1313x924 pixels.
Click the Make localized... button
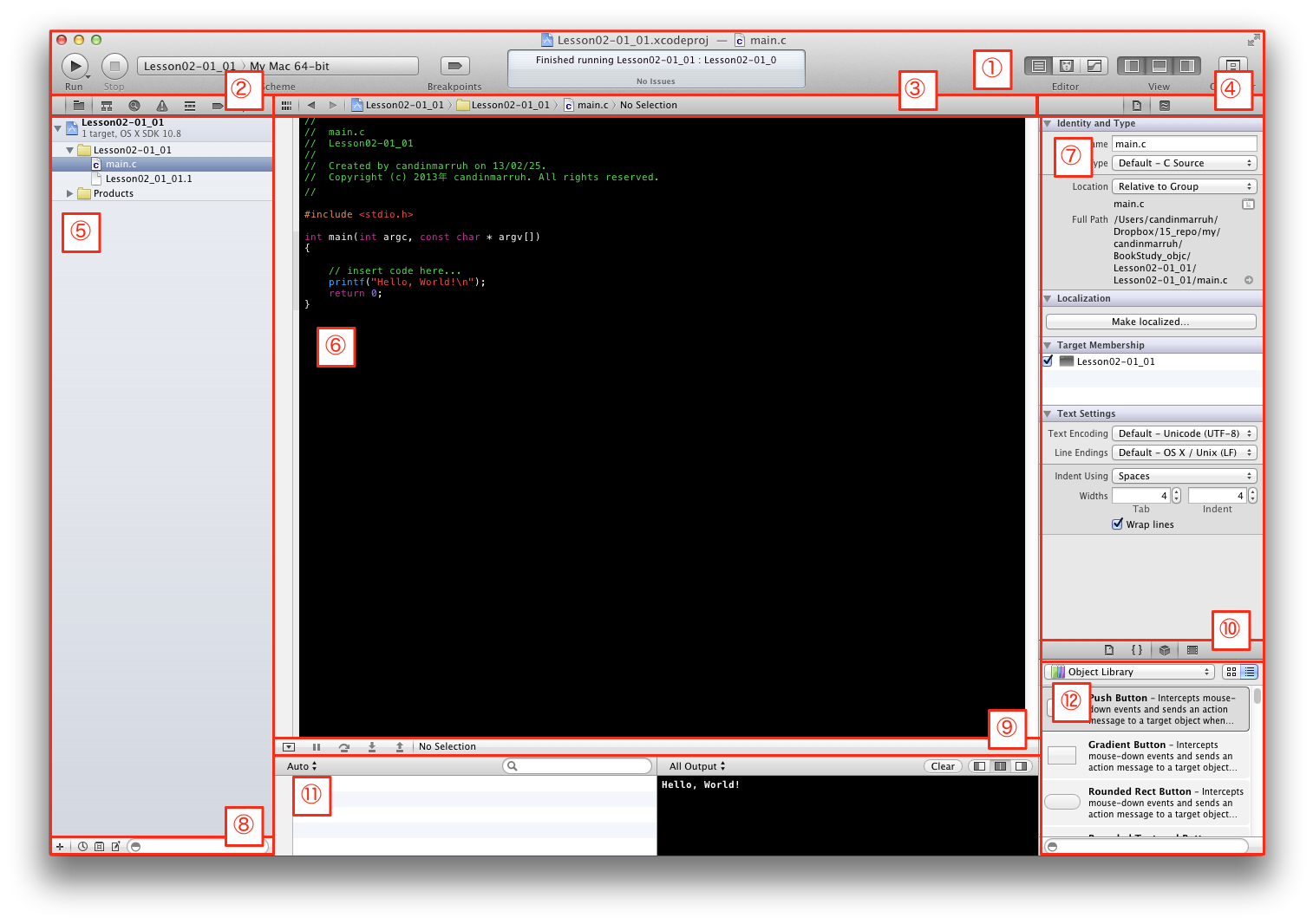[1151, 322]
